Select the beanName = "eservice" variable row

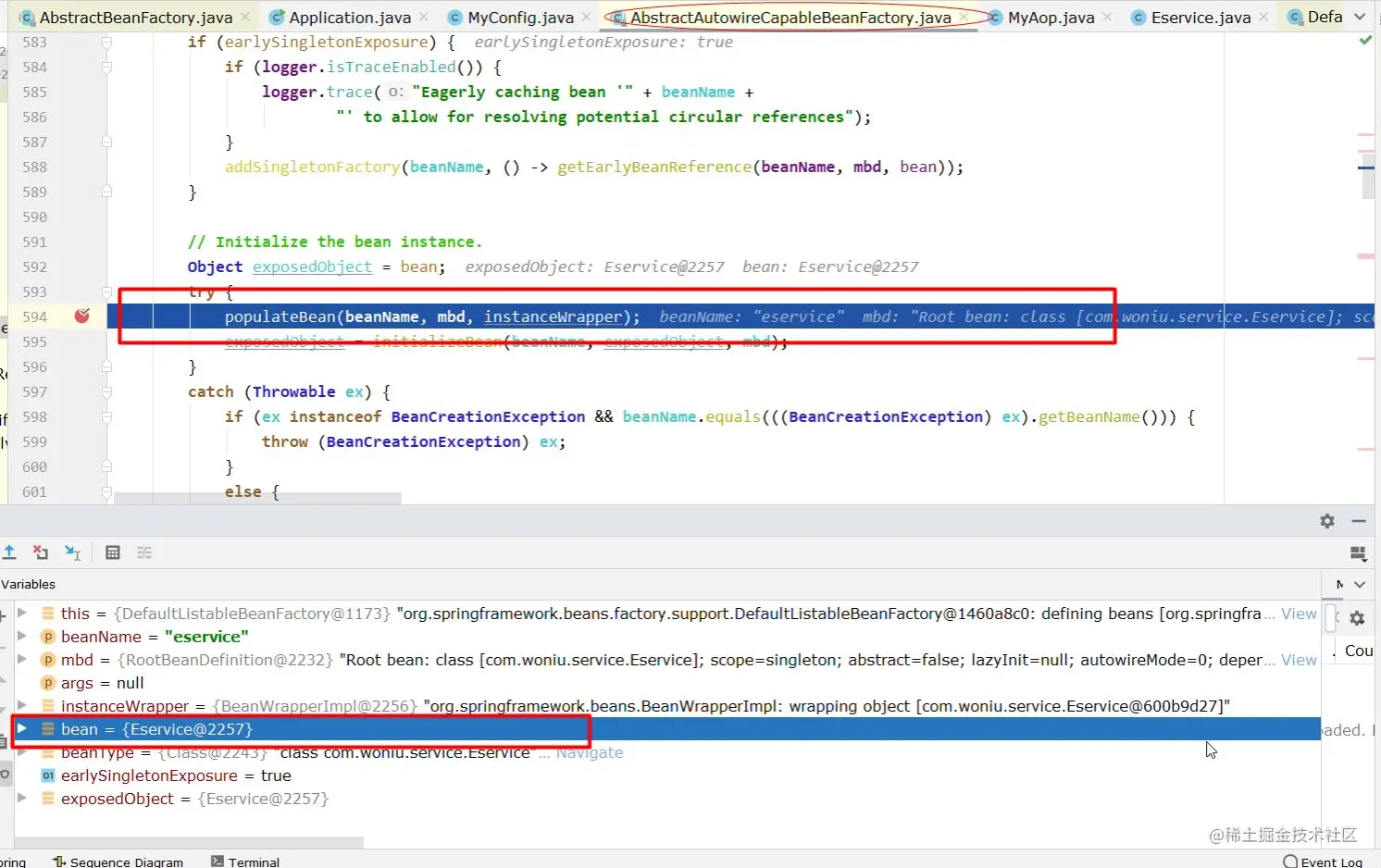pos(666,637)
